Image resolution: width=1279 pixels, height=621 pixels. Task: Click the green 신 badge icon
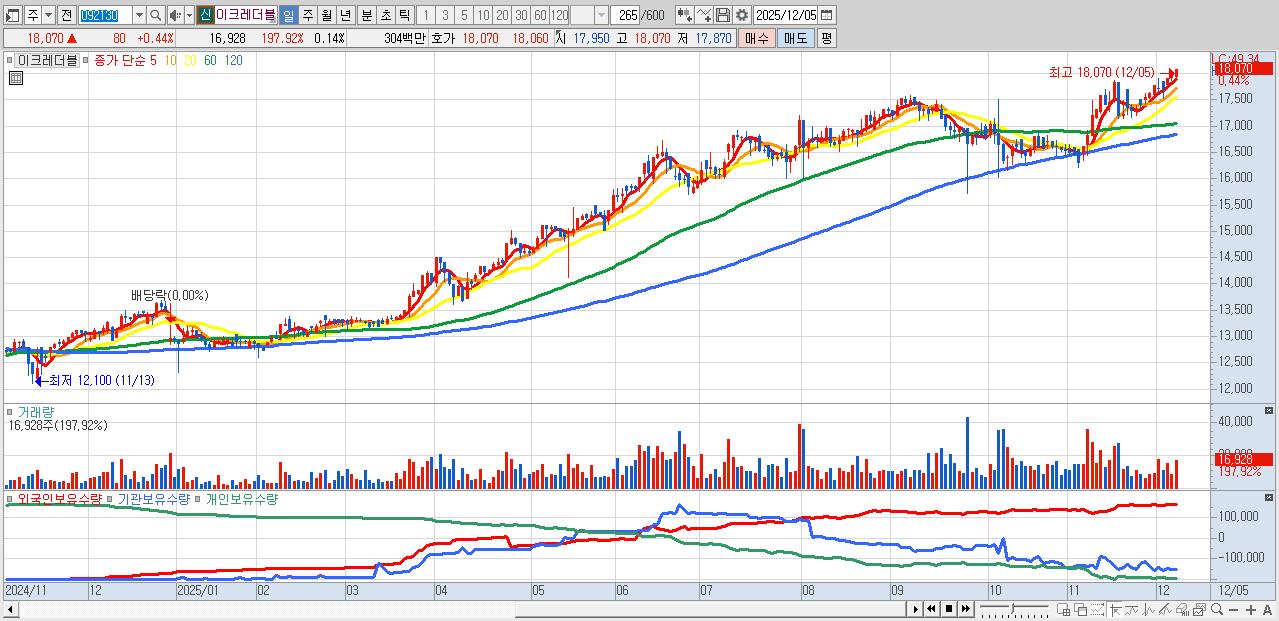(205, 15)
